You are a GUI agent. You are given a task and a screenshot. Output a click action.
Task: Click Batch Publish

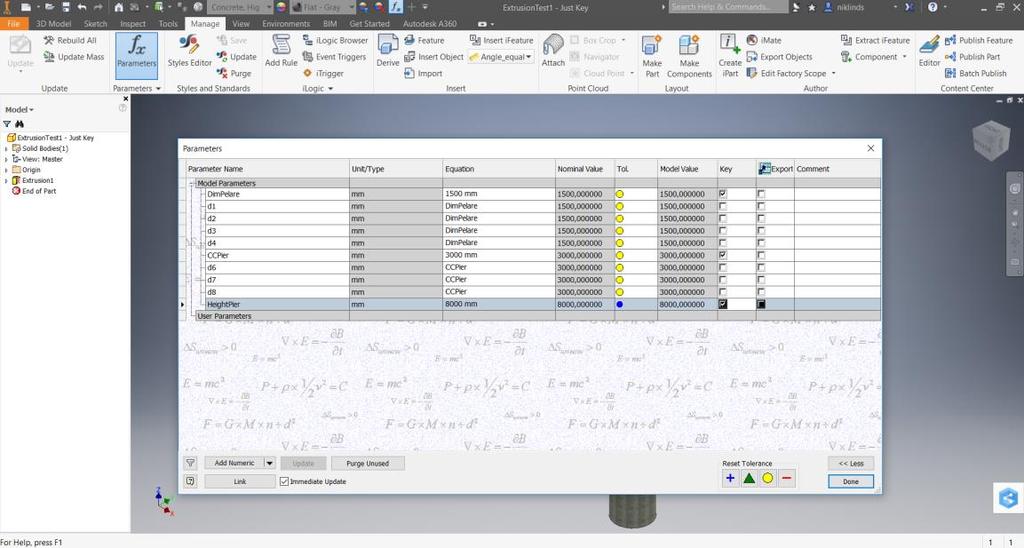point(976,73)
